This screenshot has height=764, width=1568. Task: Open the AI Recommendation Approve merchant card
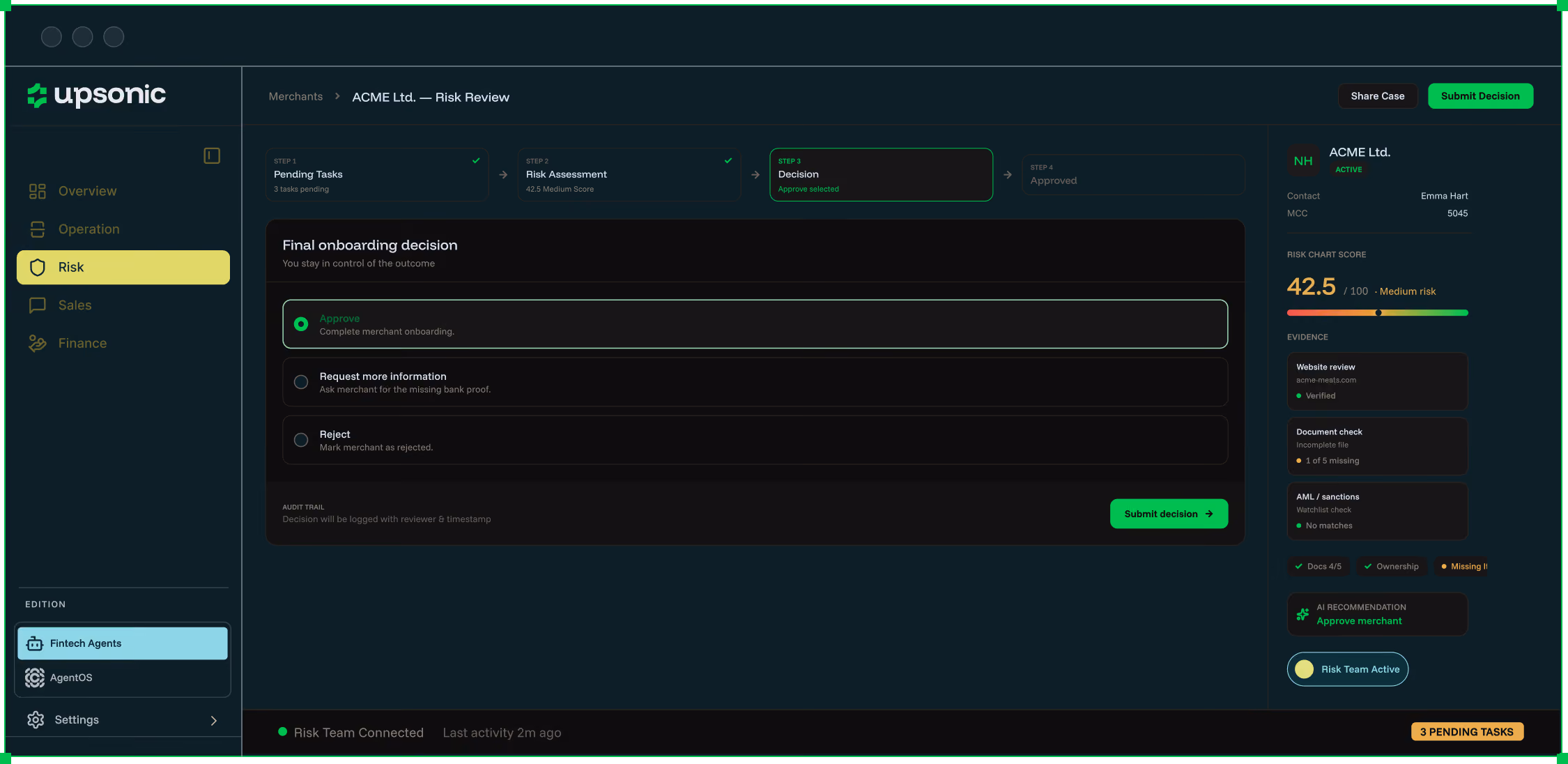(x=1378, y=614)
